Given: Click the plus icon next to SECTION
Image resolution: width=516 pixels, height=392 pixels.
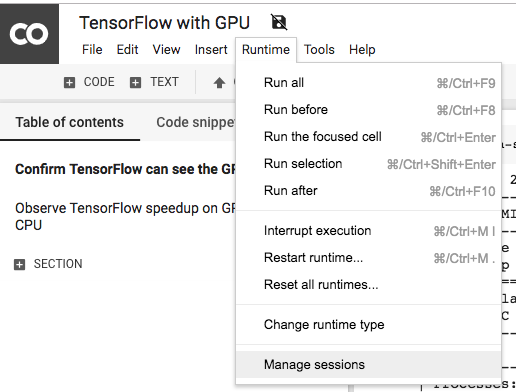Looking at the screenshot, I should pyautogui.click(x=19, y=264).
